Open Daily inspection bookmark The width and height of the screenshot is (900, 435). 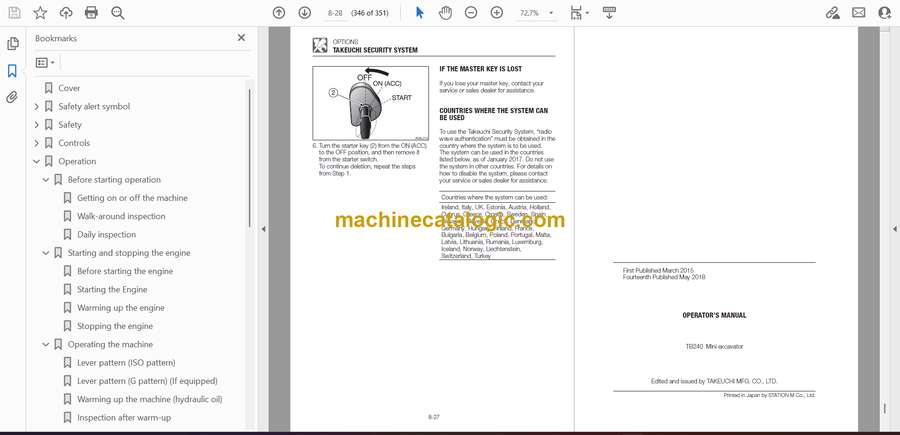click(106, 234)
